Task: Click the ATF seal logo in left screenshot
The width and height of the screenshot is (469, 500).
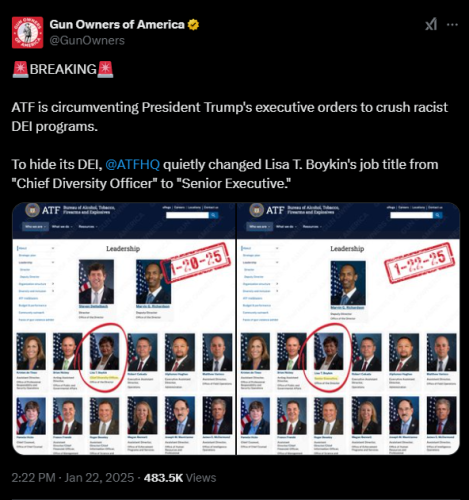Action: tap(32, 210)
